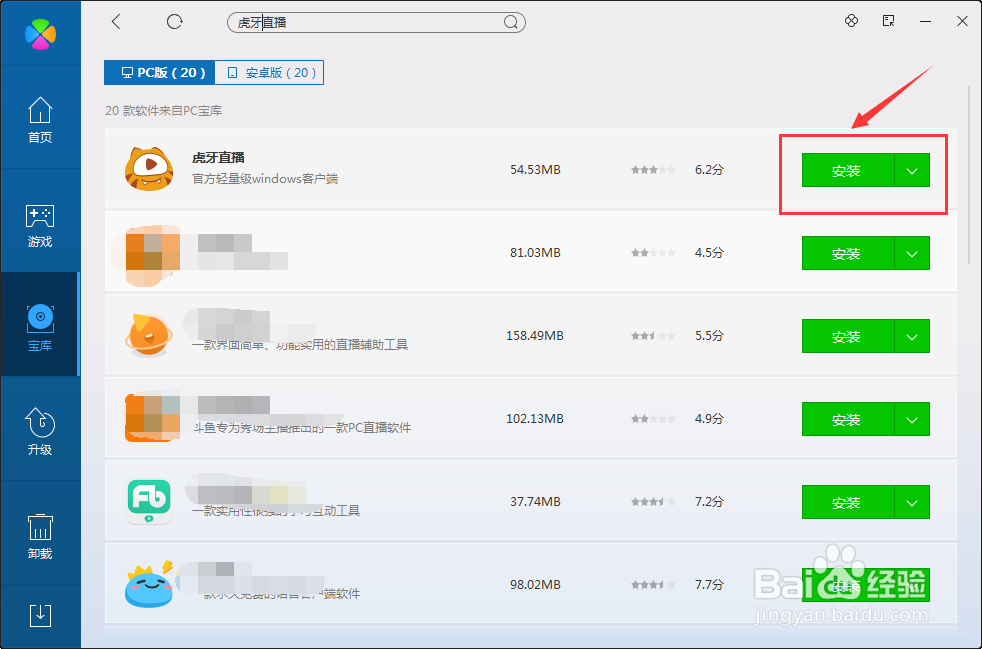Click the 20 款软件来自PC宝库 text

click(x=163, y=111)
